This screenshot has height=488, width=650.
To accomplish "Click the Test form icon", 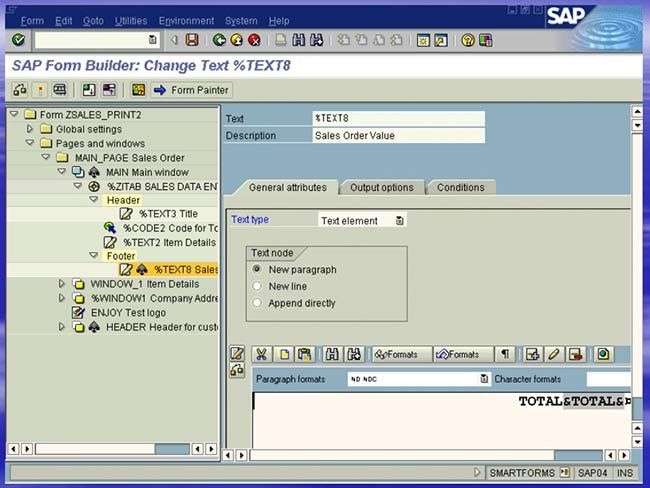I will coord(60,90).
